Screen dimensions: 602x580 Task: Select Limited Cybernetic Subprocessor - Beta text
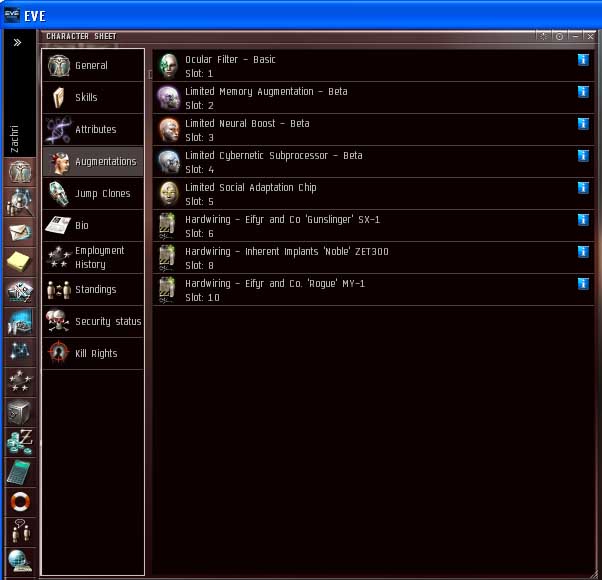[x=274, y=155]
